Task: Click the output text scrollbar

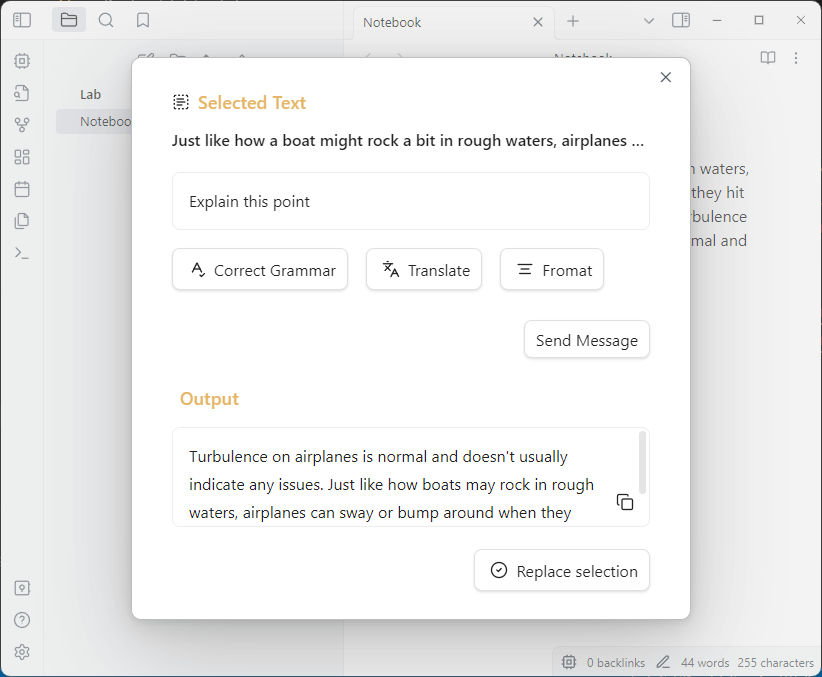Action: click(x=642, y=463)
